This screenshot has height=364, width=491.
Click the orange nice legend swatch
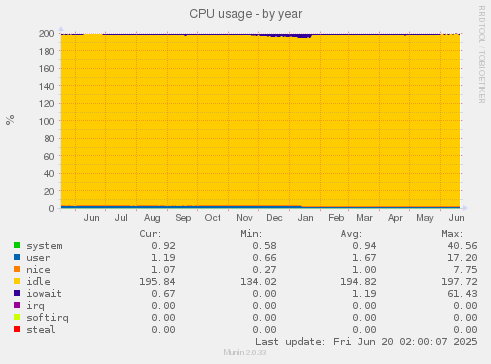point(17,269)
